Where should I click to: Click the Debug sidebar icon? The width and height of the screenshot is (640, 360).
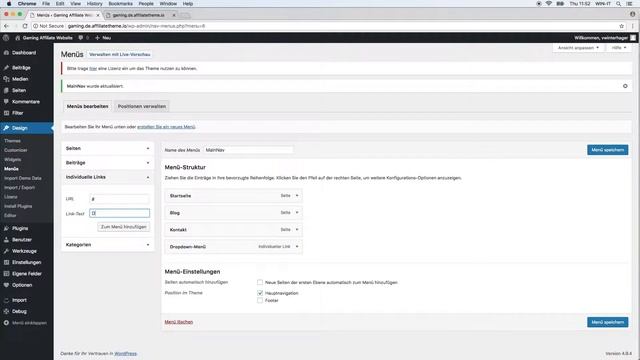6,311
